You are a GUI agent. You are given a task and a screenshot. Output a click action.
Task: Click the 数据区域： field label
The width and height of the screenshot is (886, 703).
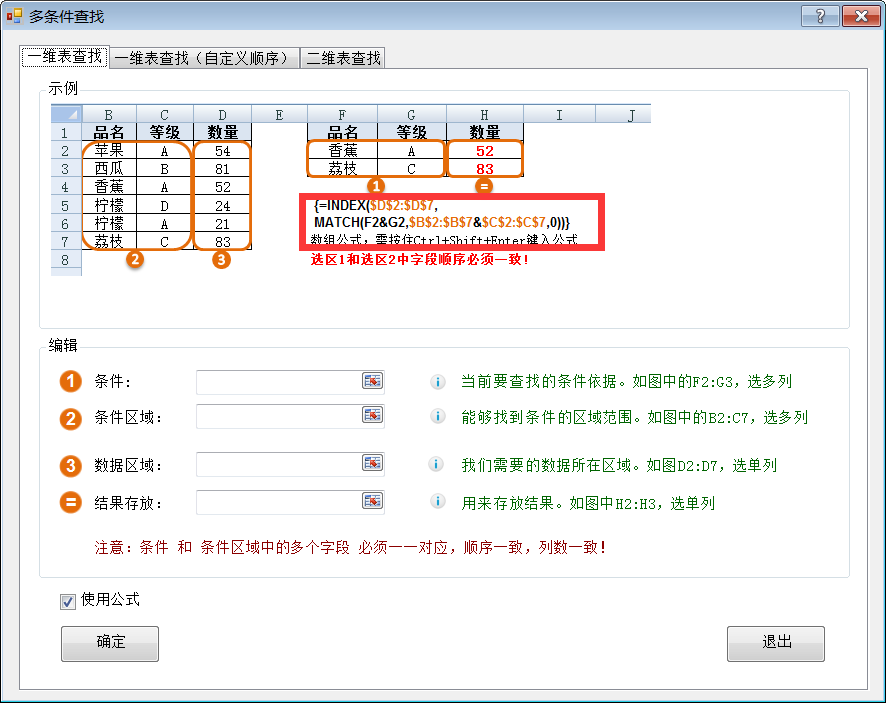[x=128, y=466]
